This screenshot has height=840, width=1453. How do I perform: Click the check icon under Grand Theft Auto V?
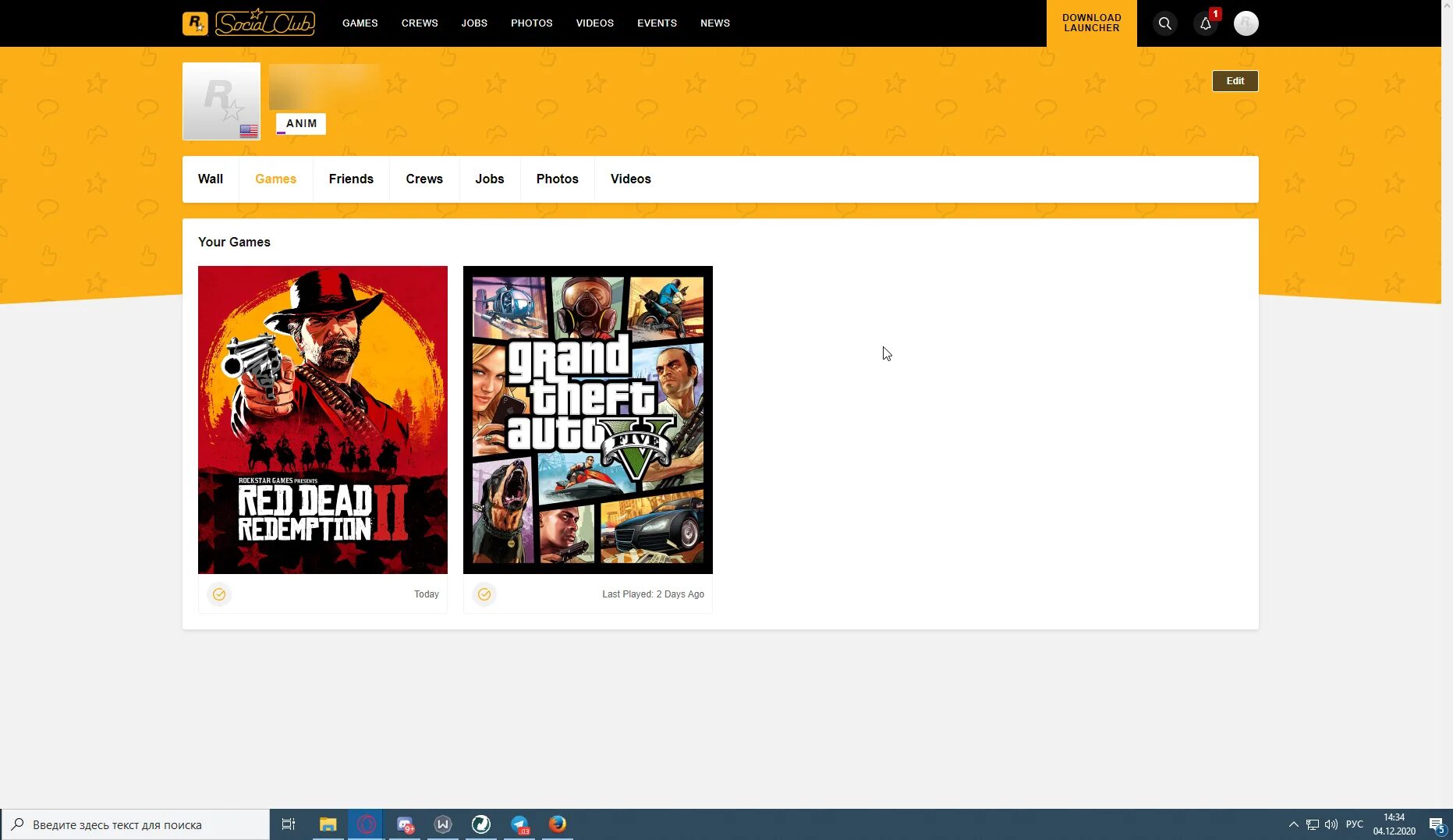(x=484, y=594)
